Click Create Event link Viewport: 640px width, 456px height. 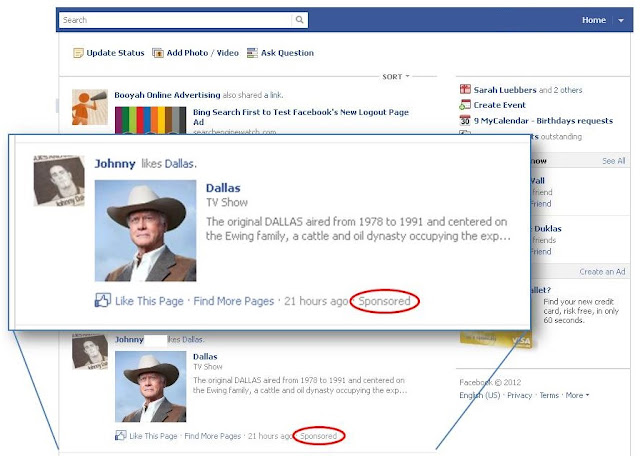(500, 105)
